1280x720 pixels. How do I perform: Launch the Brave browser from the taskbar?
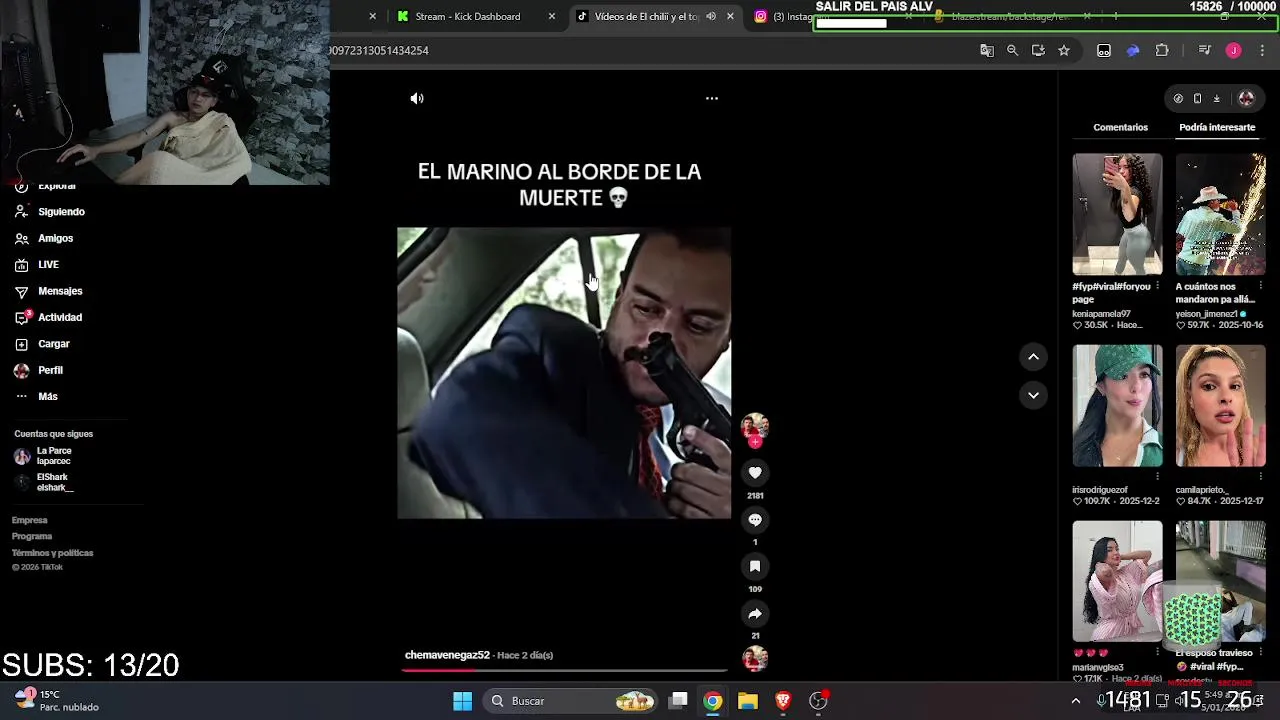point(783,701)
